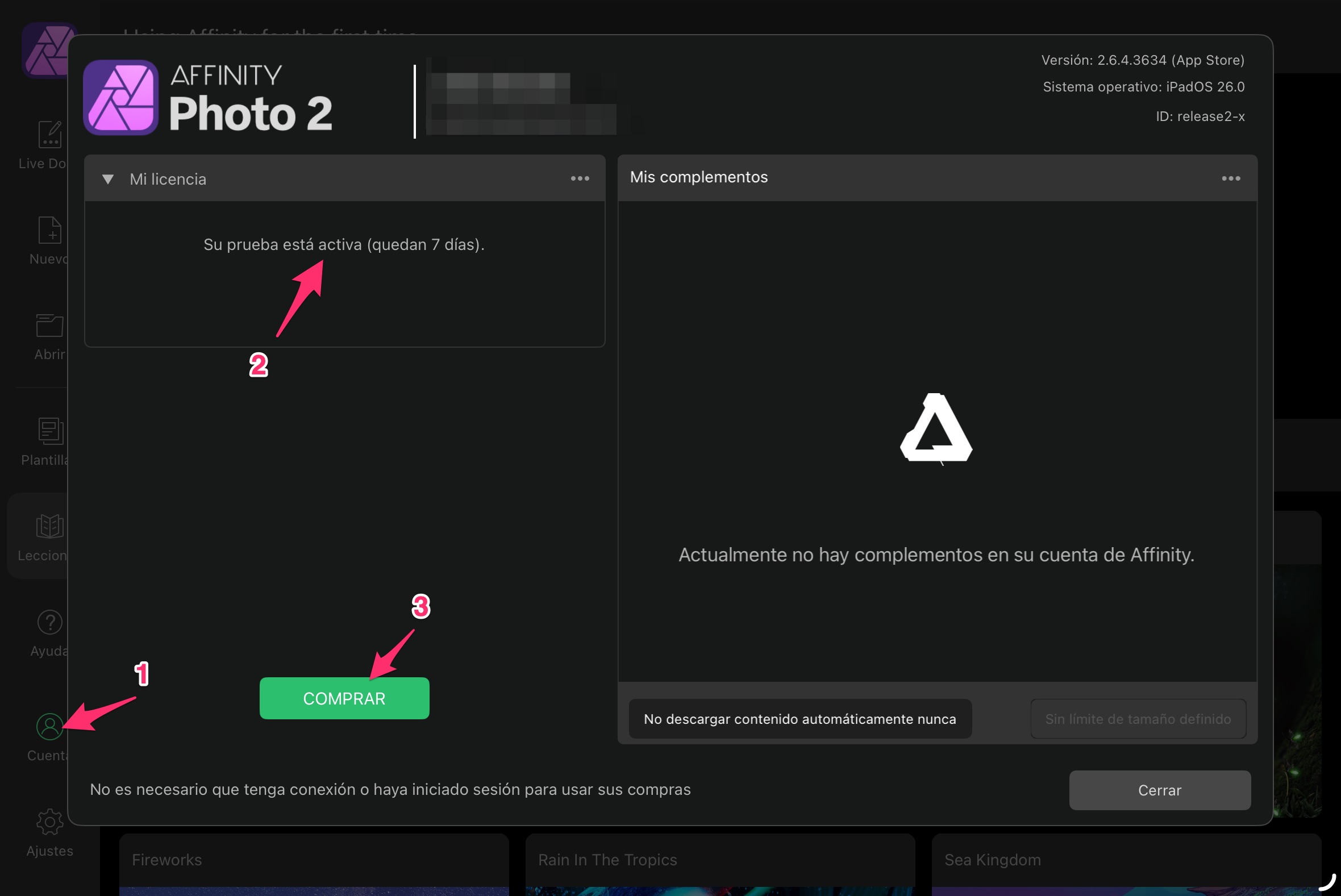Click the white Affinity triangle logo
Image resolution: width=1341 pixels, height=896 pixels.
coord(936,428)
